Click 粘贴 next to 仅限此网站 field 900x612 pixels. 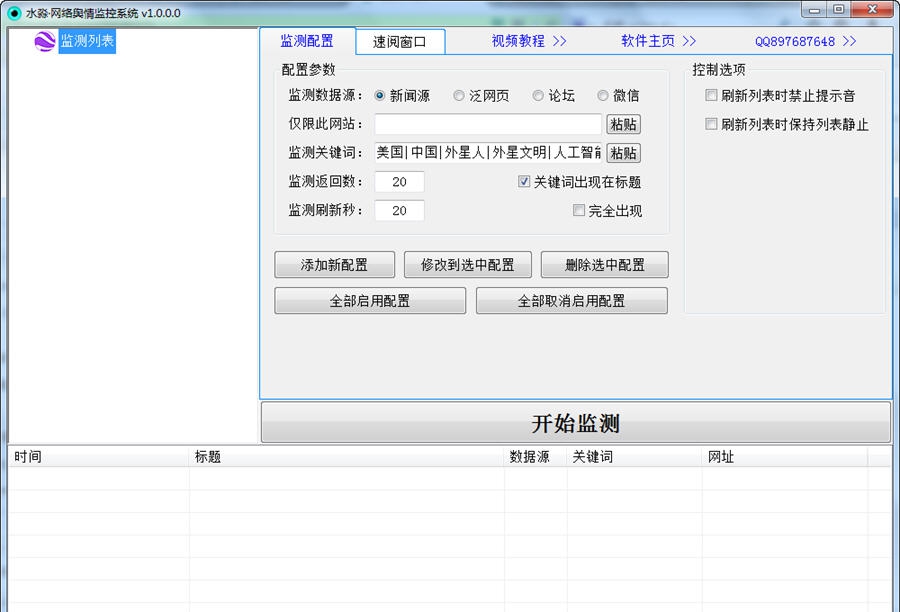[x=623, y=124]
